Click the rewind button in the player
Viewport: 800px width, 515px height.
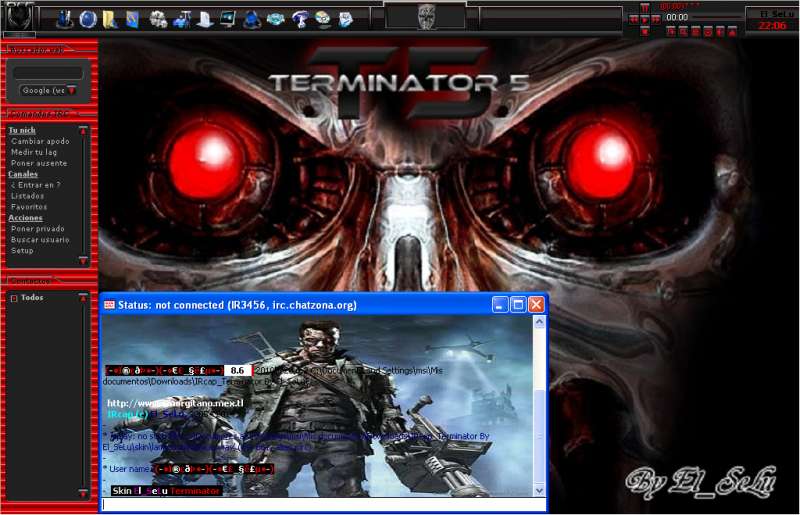[x=634, y=20]
